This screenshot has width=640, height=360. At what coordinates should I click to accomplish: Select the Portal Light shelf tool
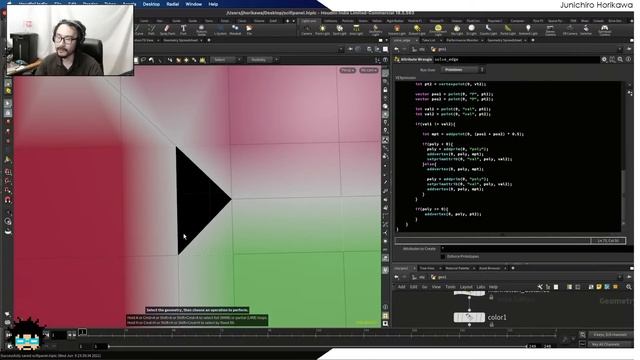pos(508,30)
